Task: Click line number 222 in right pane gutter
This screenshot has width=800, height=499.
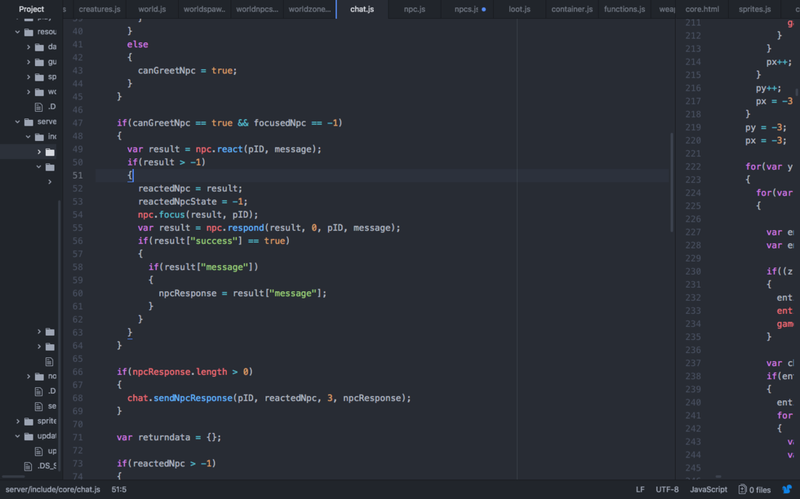Action: point(693,167)
